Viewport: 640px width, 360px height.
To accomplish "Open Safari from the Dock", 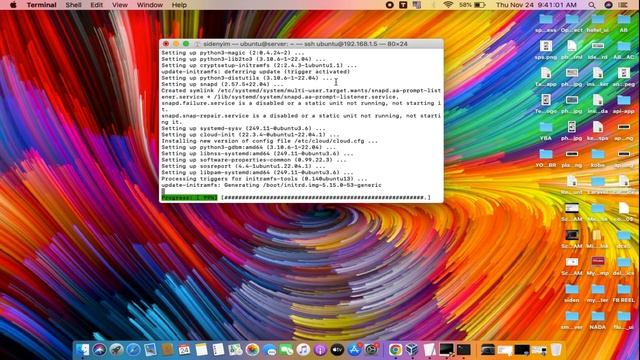I will pos(133,350).
